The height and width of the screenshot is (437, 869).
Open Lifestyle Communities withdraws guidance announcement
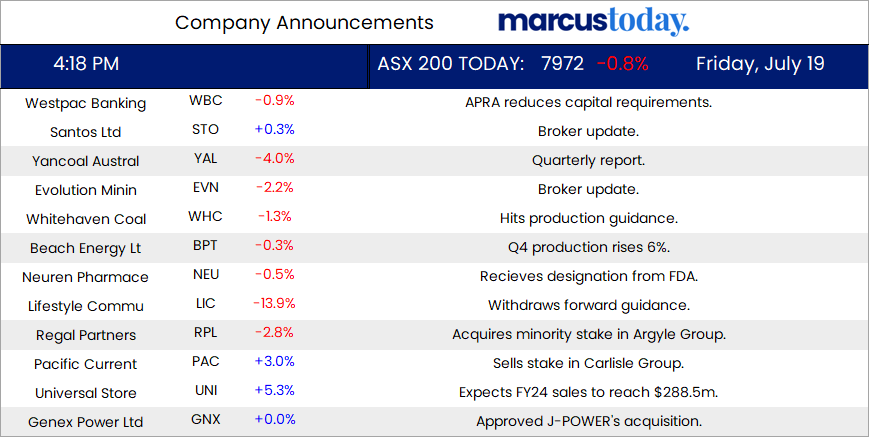pyautogui.click(x=588, y=305)
